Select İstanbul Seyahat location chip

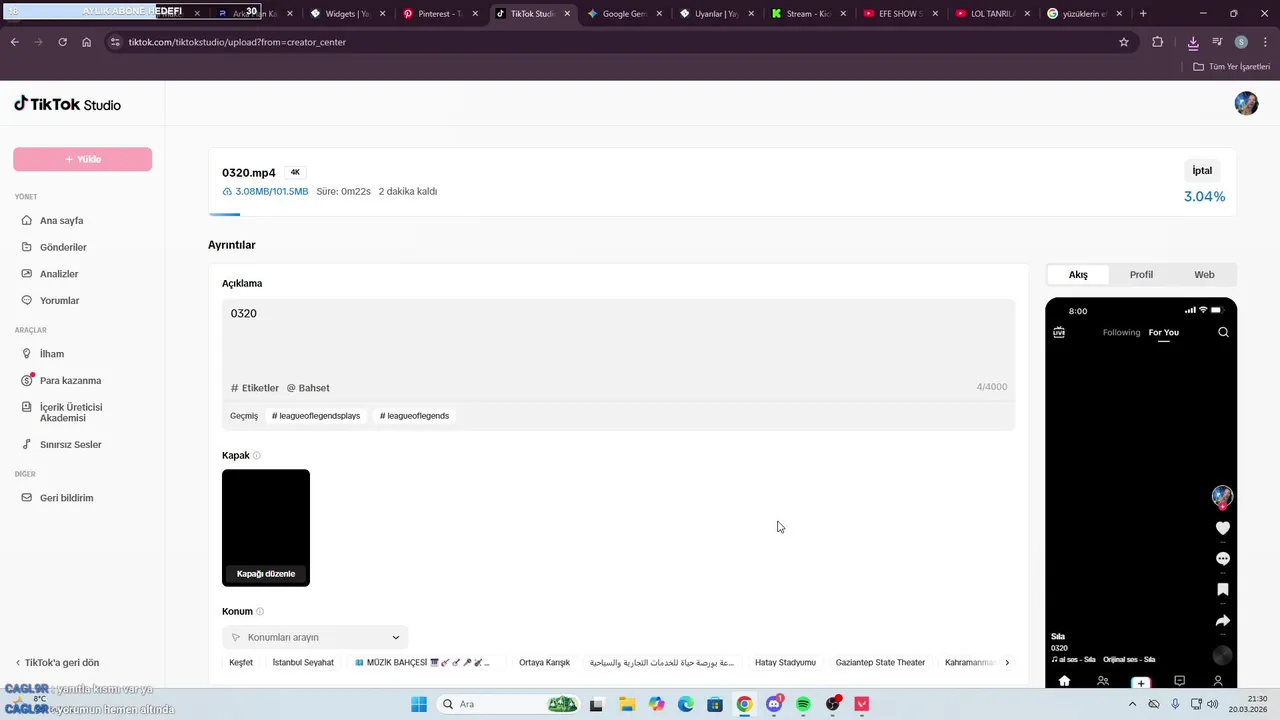click(303, 663)
